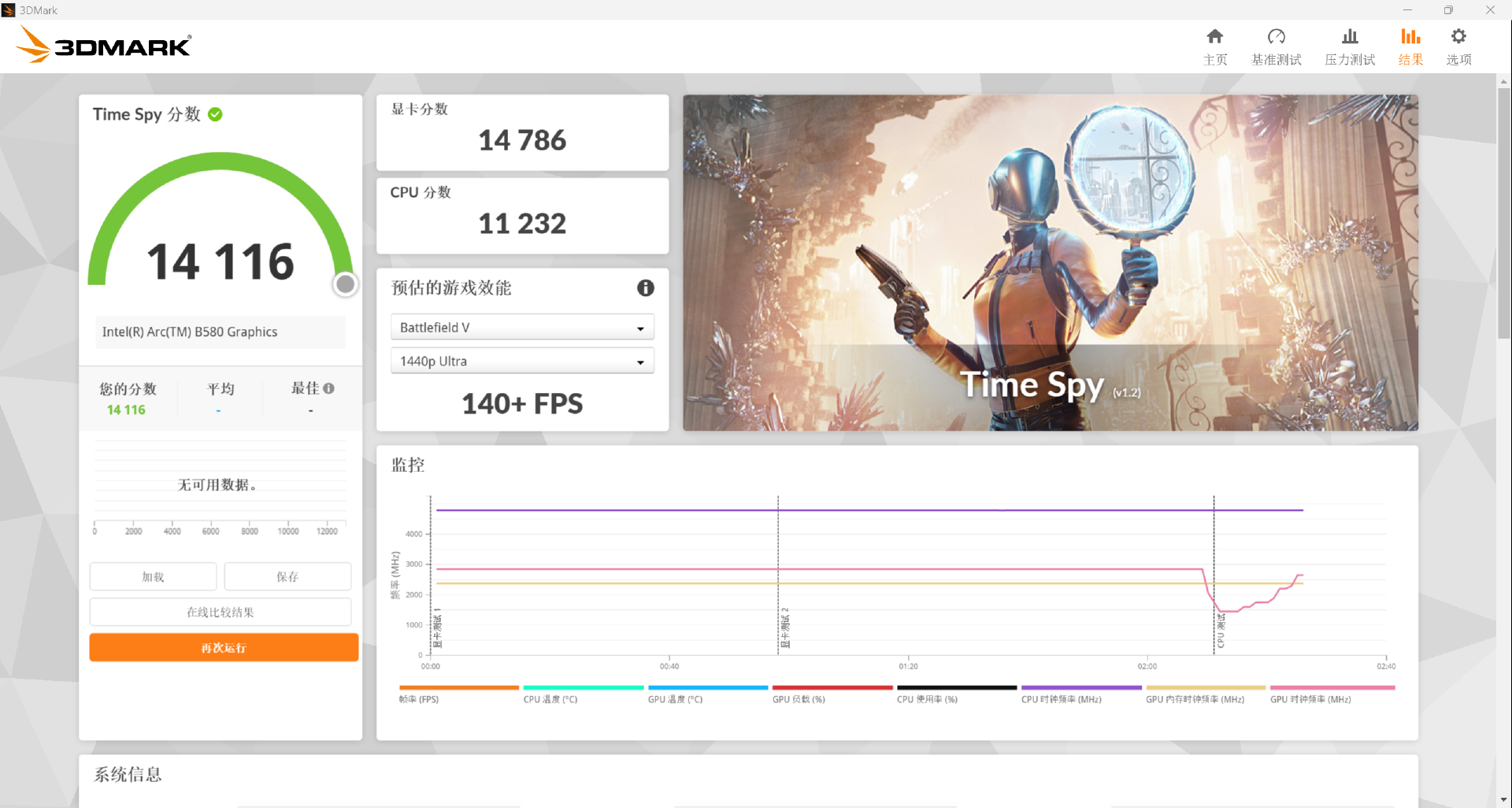Toggle the GPU 时钟频率 (MHz) legend item
Viewport: 1512px width, 808px height.
[x=1332, y=695]
